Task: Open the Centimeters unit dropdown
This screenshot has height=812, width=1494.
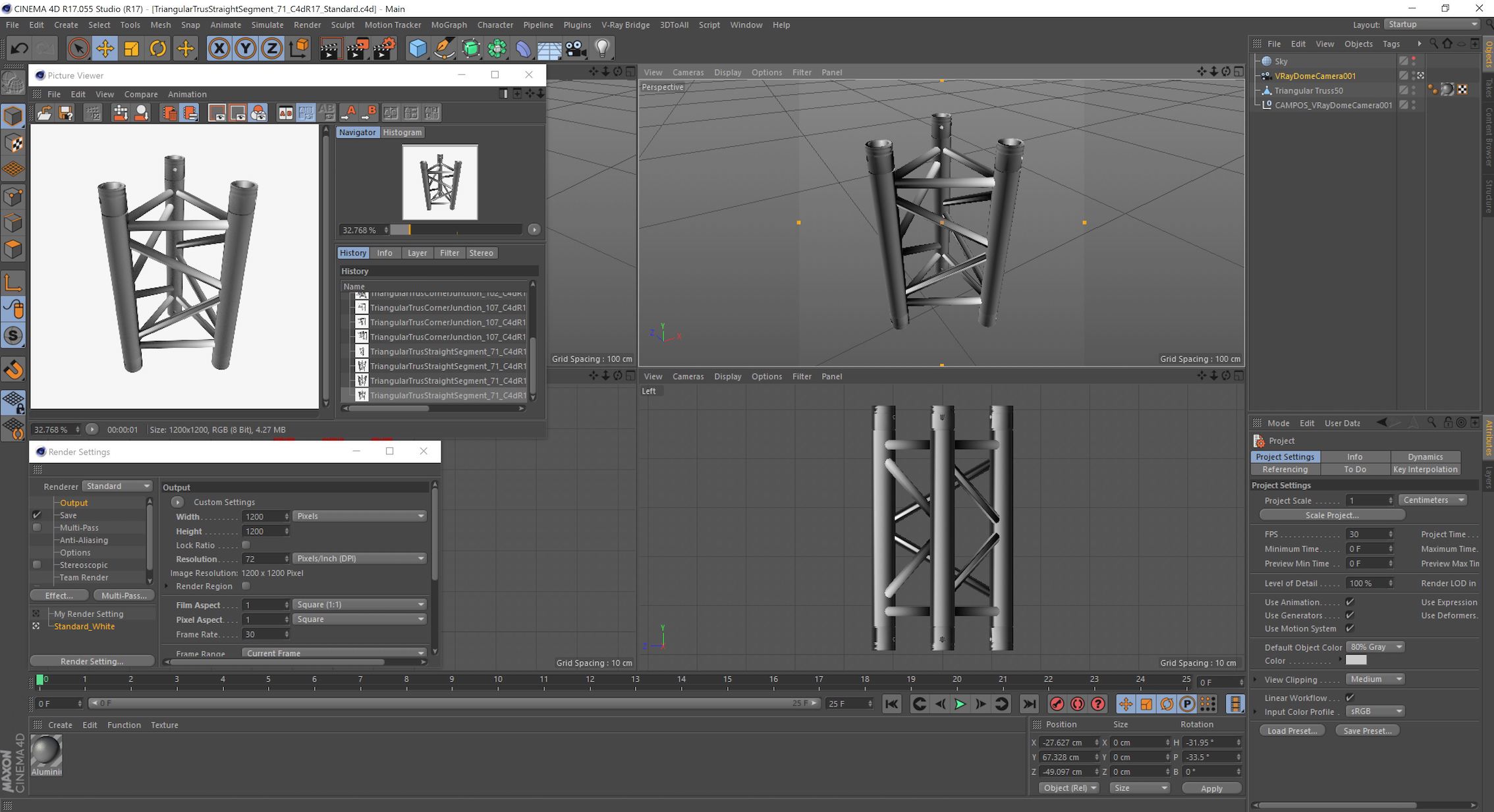Action: [x=1433, y=500]
